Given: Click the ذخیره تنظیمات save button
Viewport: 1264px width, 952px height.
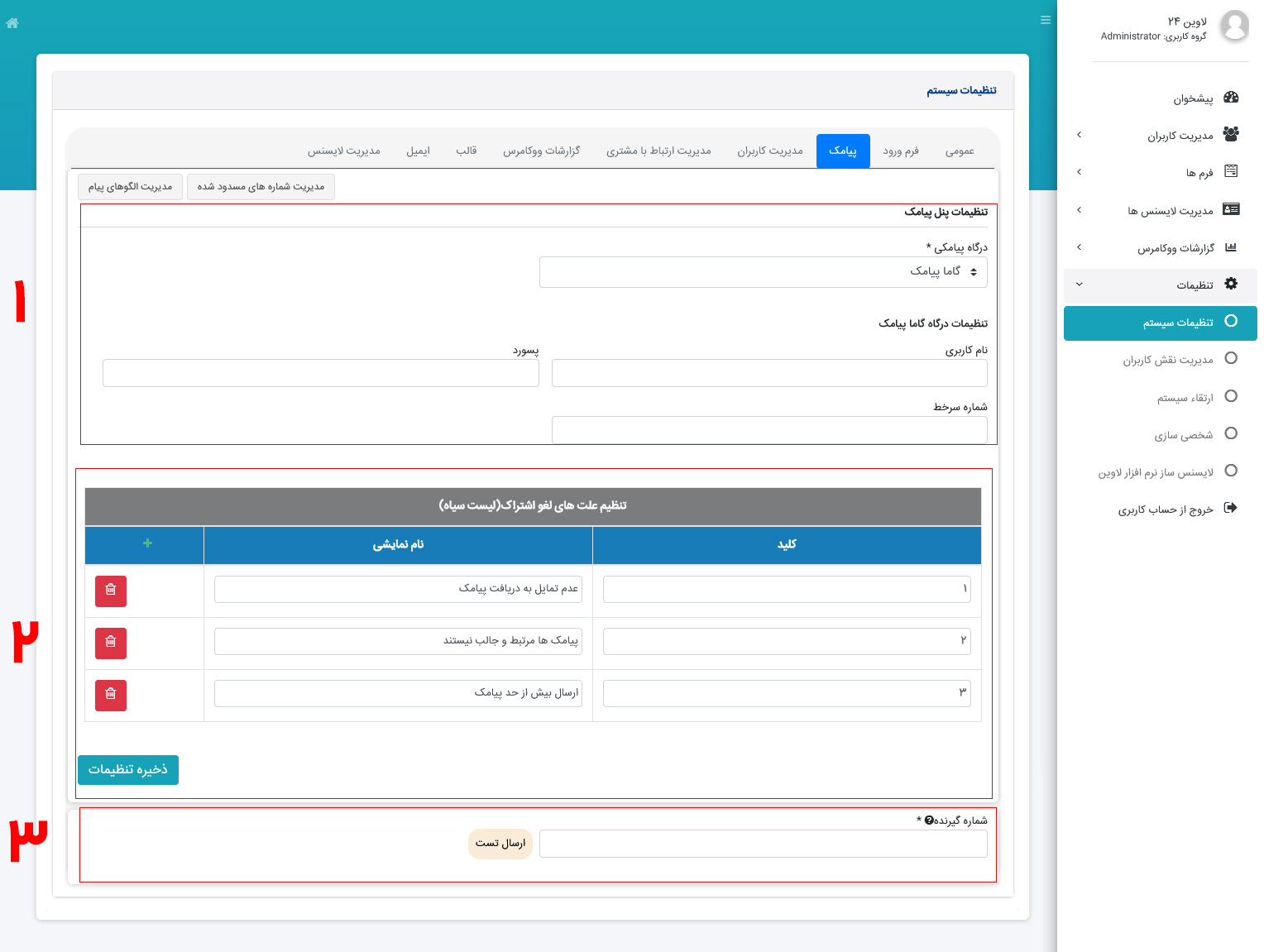Looking at the screenshot, I should 127,769.
